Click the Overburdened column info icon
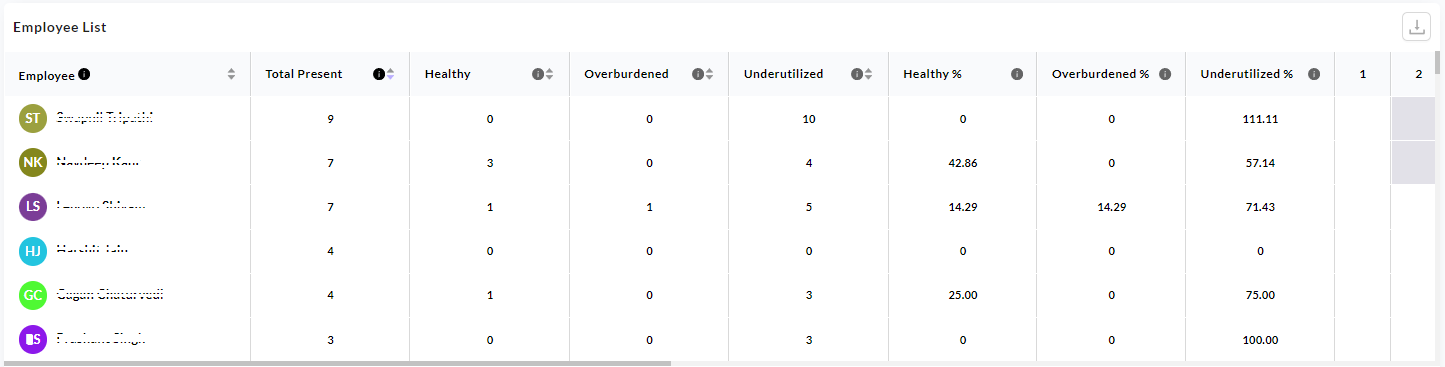This screenshot has height=367, width=1445. pos(698,74)
